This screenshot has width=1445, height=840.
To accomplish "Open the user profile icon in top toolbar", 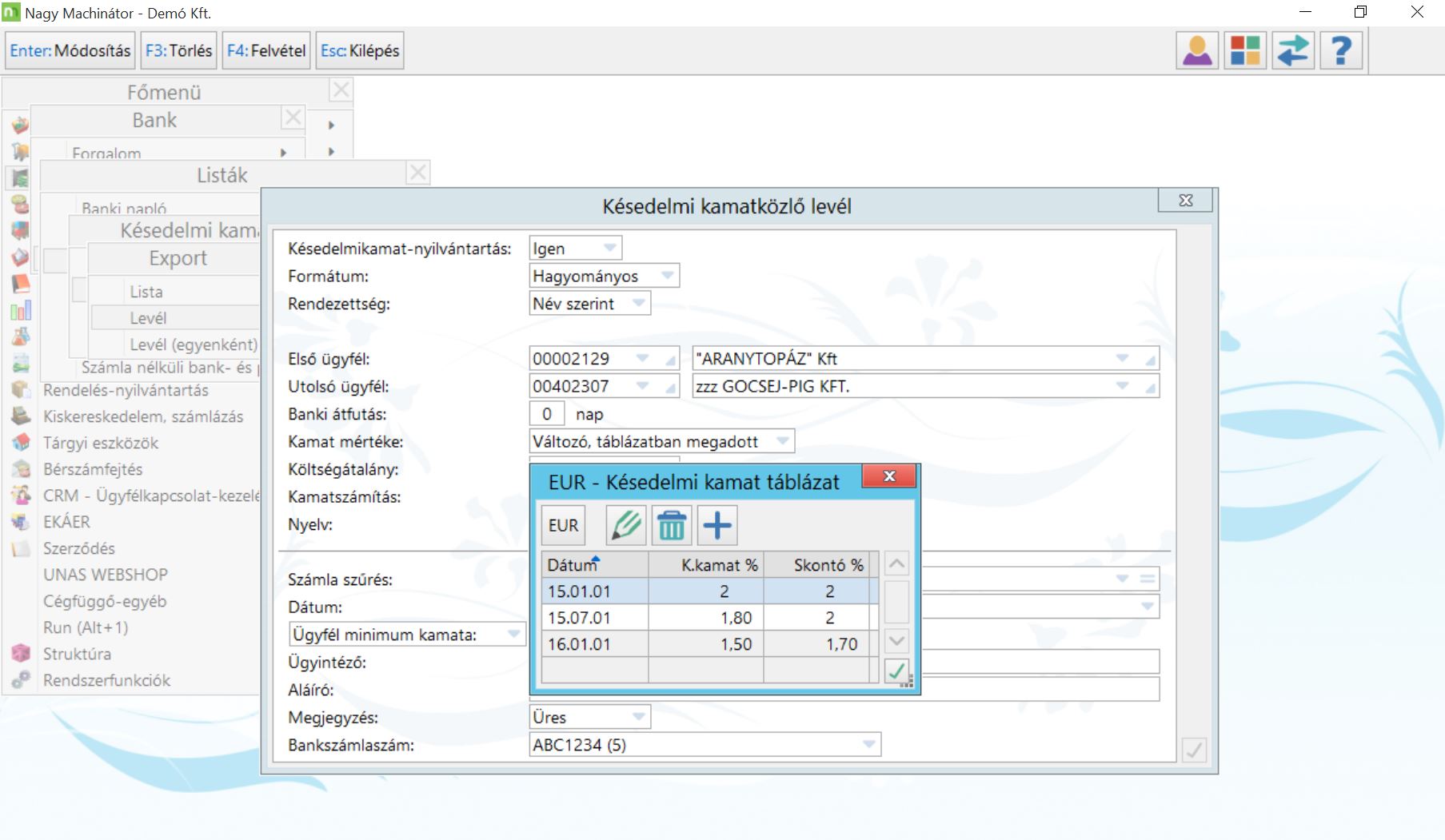I will [1197, 50].
